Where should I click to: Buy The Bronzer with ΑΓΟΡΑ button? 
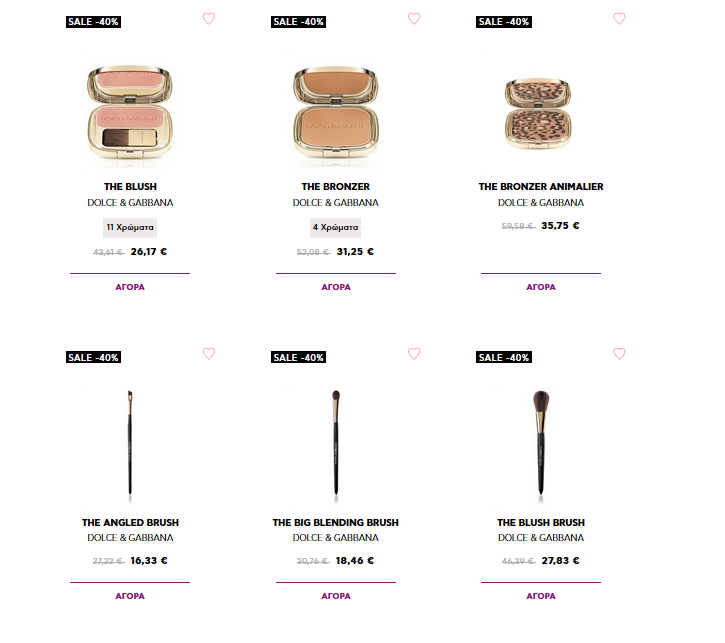coord(336,287)
